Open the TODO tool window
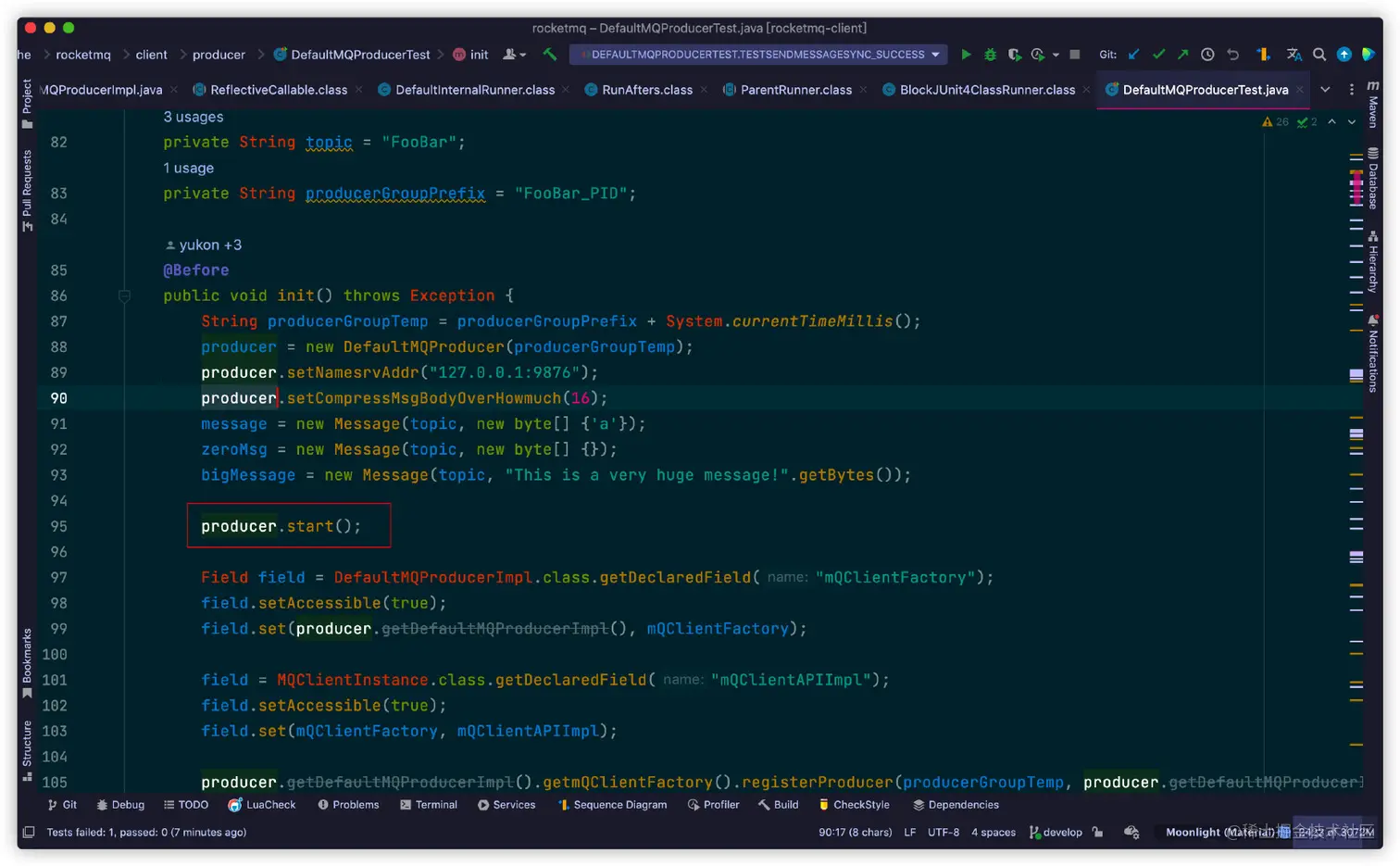Image resolution: width=1400 pixels, height=866 pixels. 185,805
